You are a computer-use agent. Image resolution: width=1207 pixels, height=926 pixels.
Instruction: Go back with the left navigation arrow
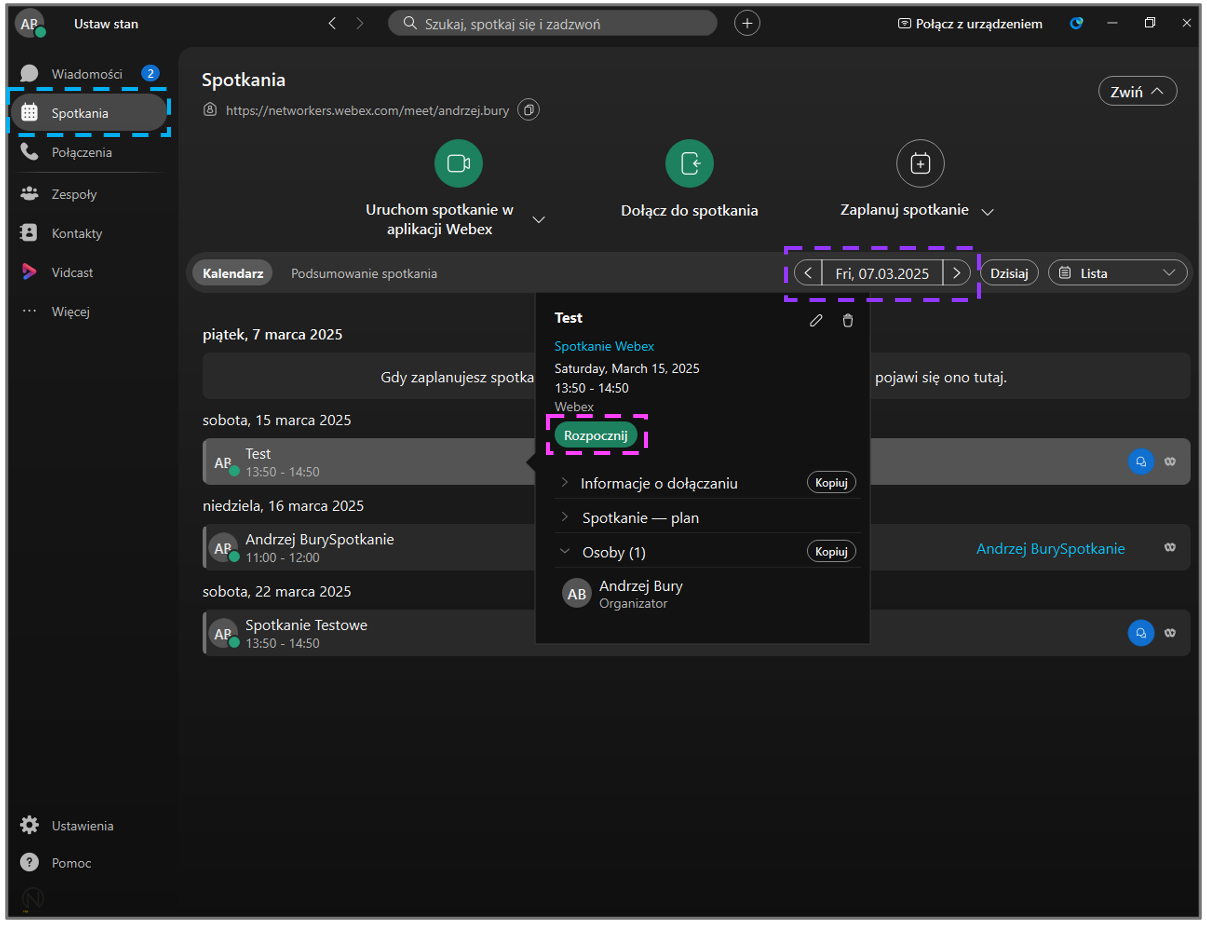coord(332,23)
